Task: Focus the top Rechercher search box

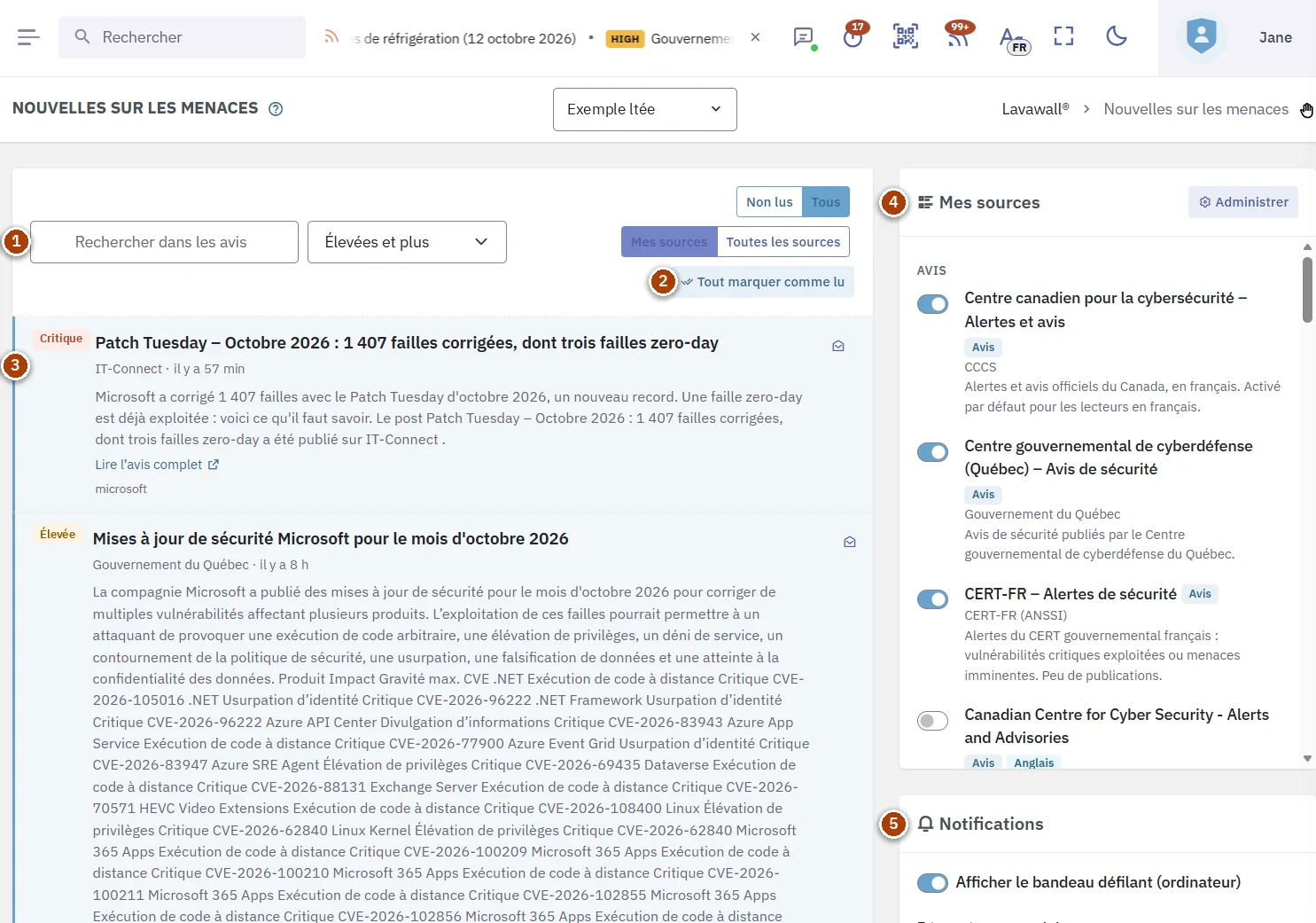Action: (182, 37)
